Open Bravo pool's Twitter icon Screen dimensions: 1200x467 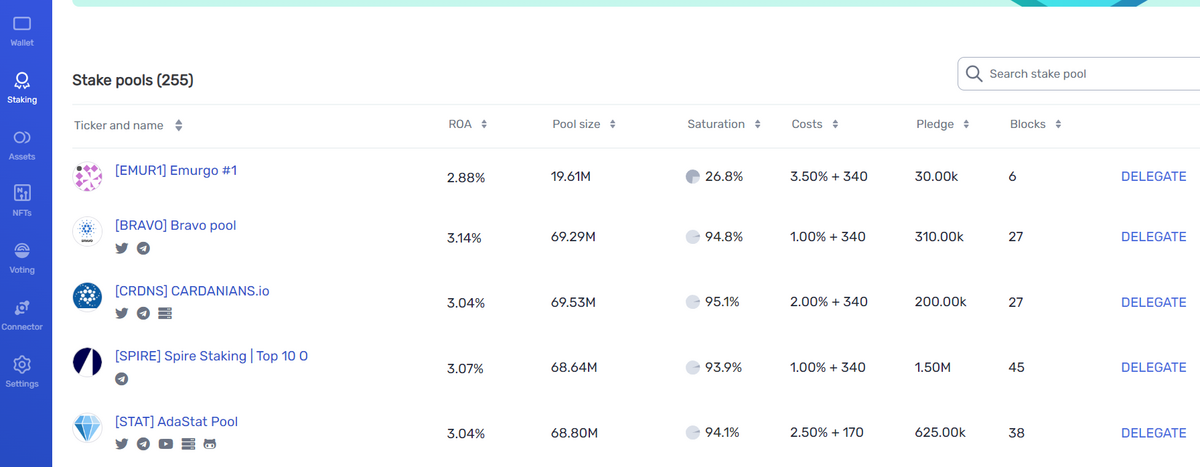coord(122,248)
